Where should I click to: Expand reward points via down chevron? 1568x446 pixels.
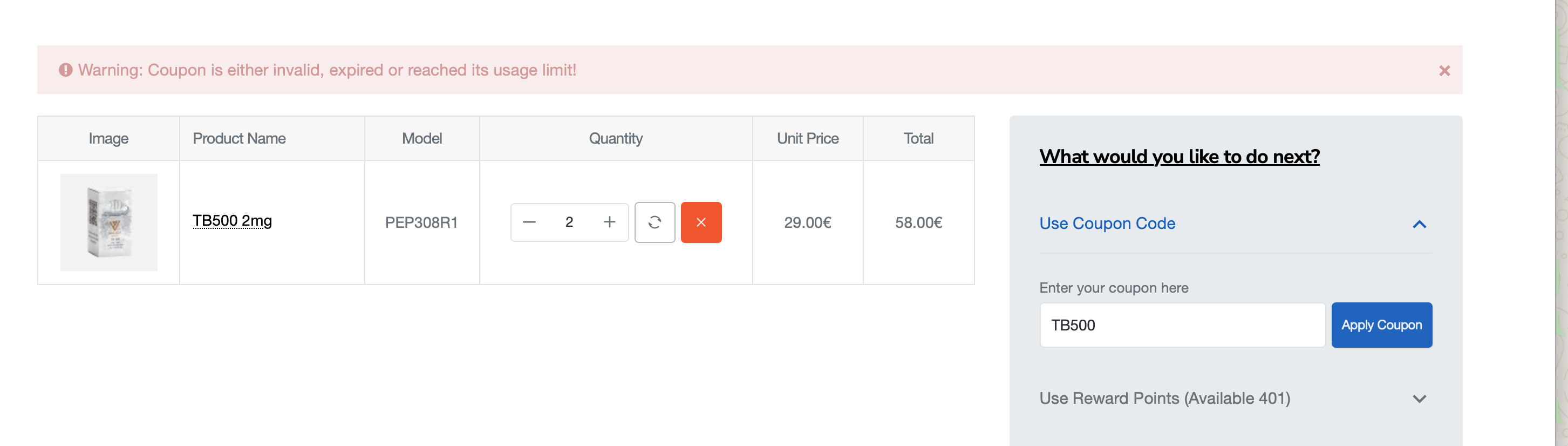[1419, 399]
